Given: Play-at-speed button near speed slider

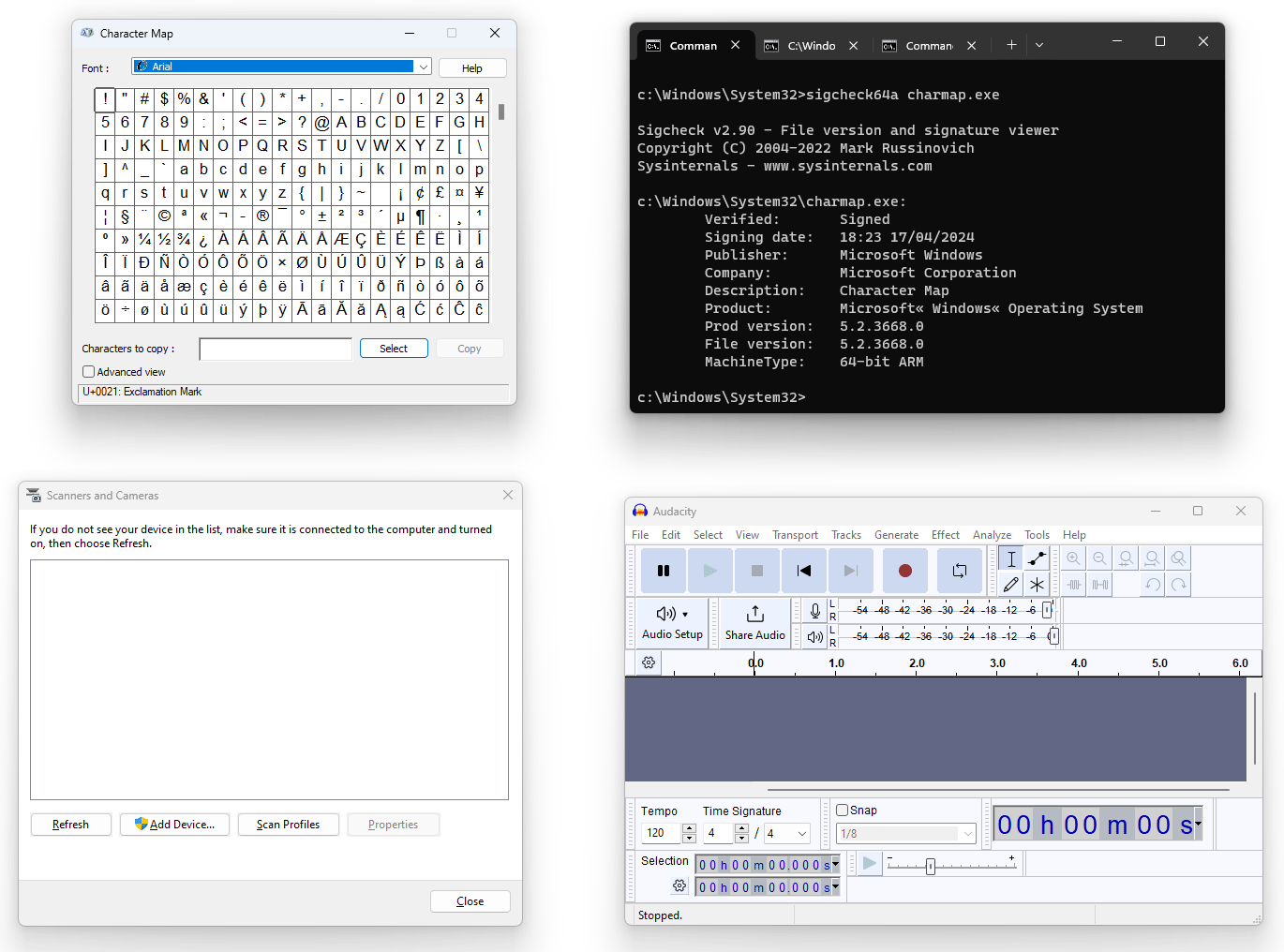Looking at the screenshot, I should point(870,863).
